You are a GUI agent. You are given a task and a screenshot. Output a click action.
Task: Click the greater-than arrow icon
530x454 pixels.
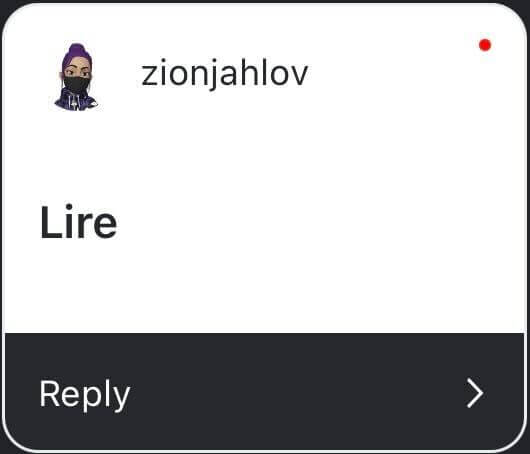pyautogui.click(x=475, y=393)
